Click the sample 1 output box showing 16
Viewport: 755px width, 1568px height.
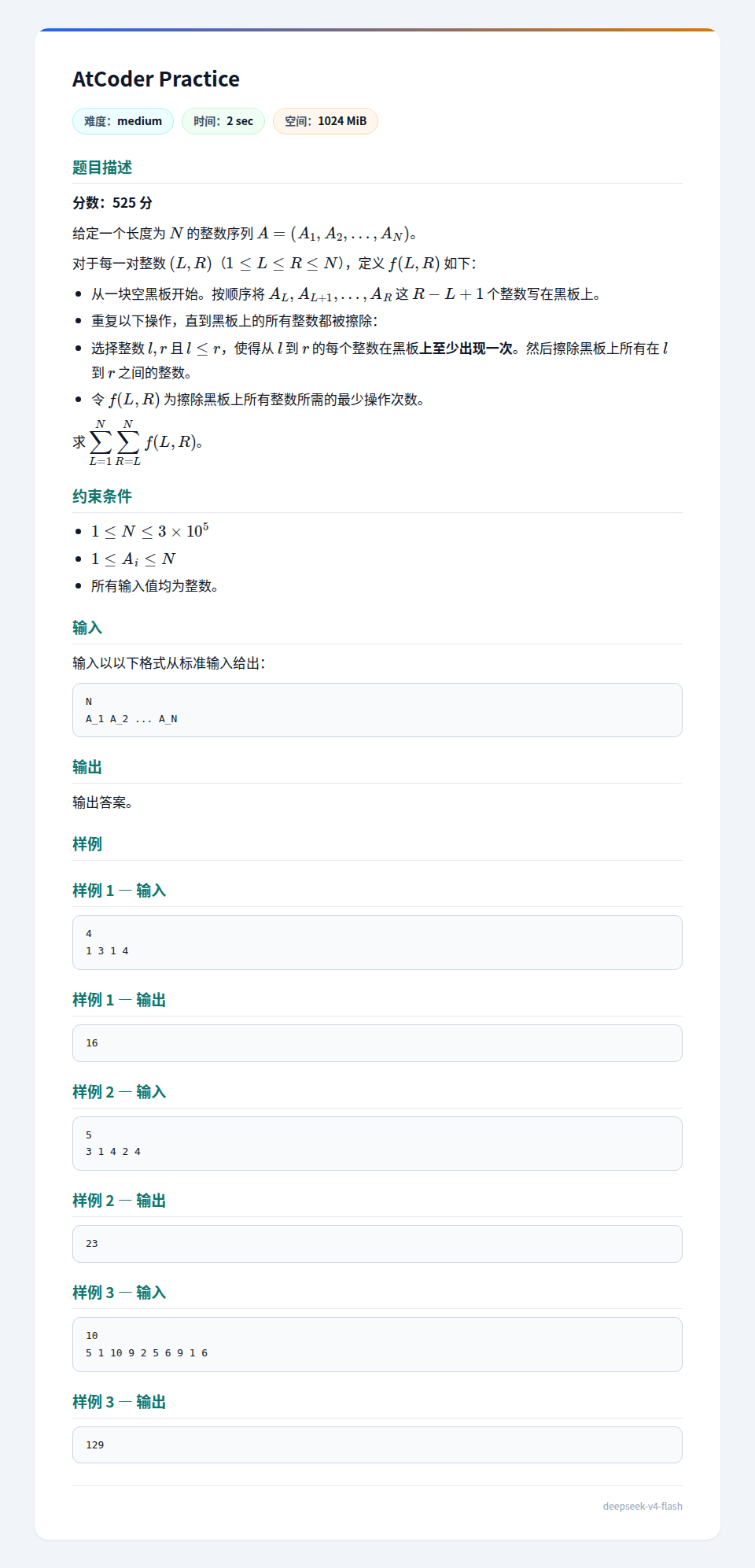tap(377, 1043)
